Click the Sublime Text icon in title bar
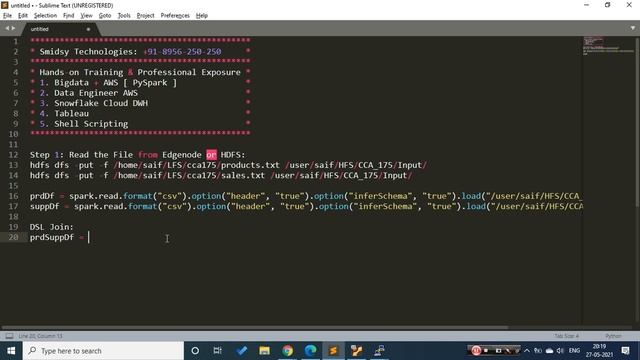Image resolution: width=640 pixels, height=360 pixels. (4, 5)
